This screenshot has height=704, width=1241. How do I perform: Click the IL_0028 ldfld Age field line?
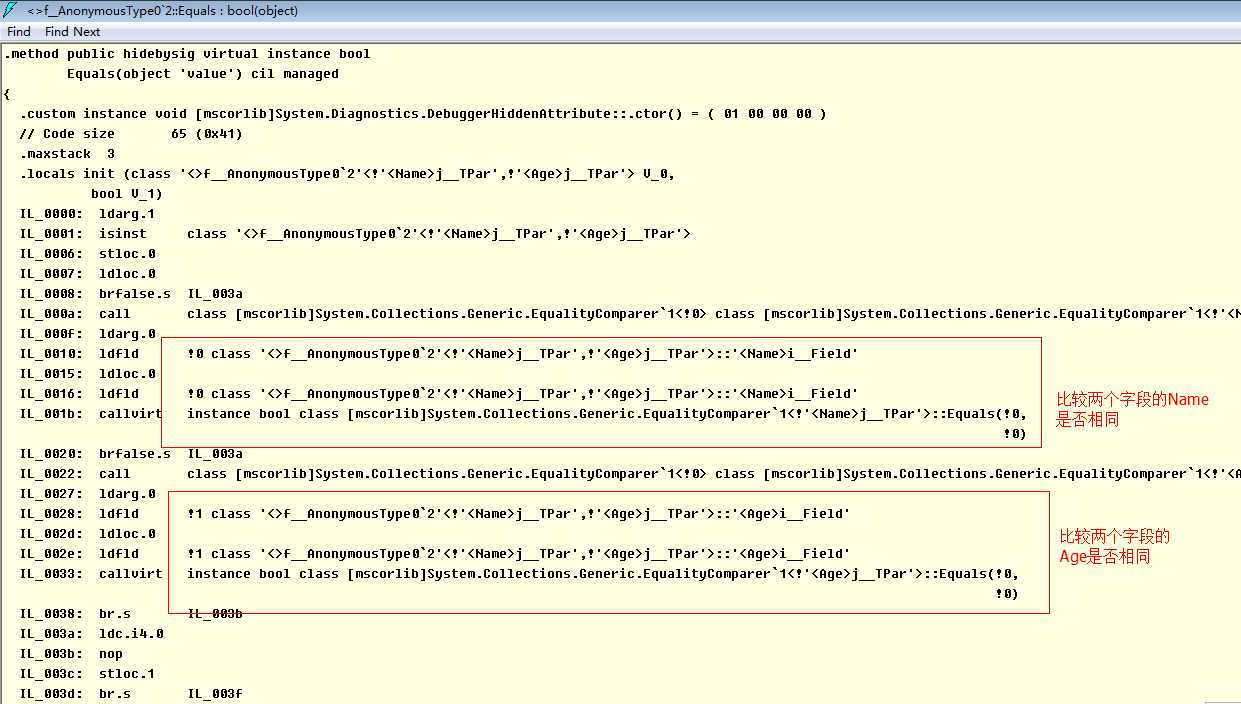pyautogui.click(x=435, y=514)
